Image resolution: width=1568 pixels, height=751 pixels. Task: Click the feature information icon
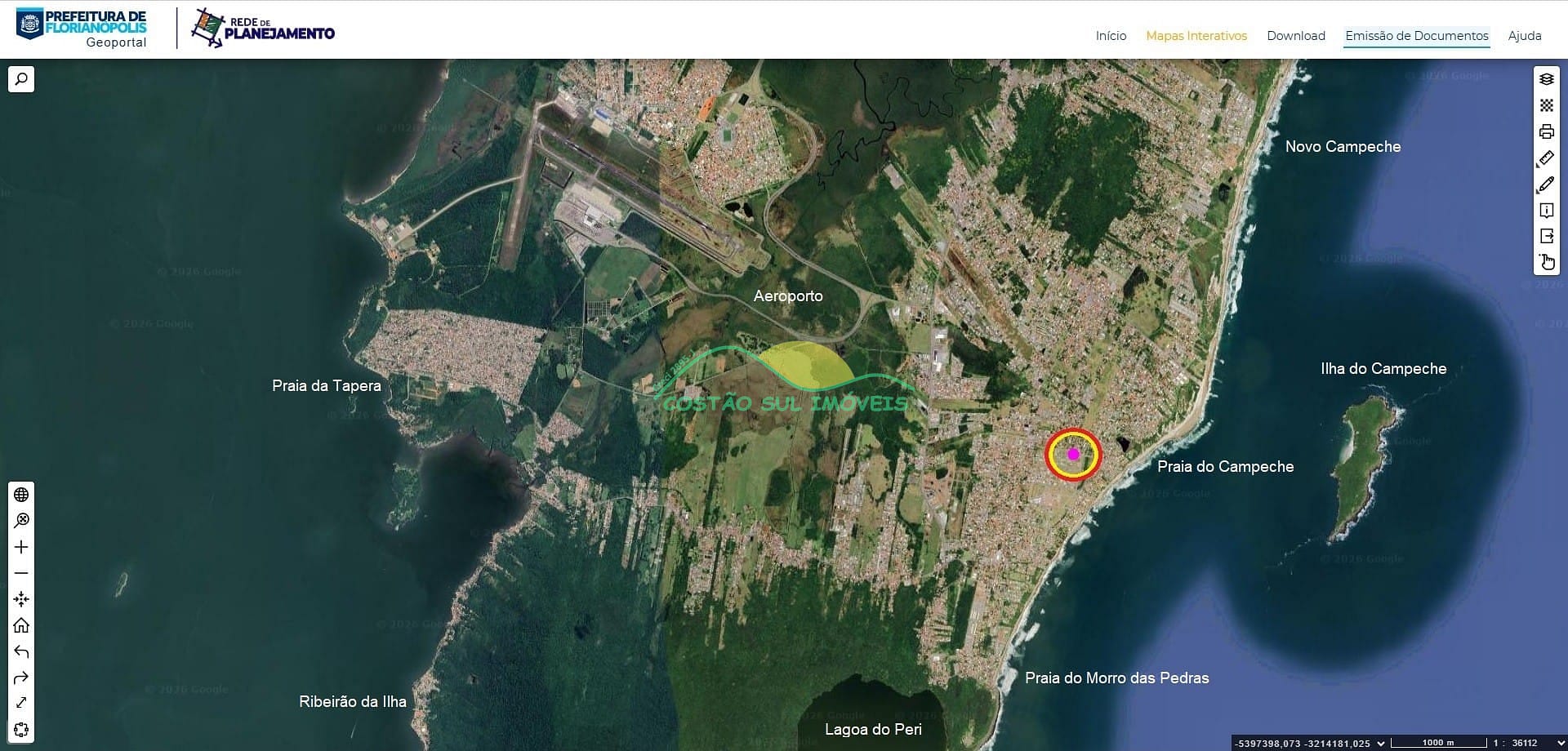click(1546, 211)
